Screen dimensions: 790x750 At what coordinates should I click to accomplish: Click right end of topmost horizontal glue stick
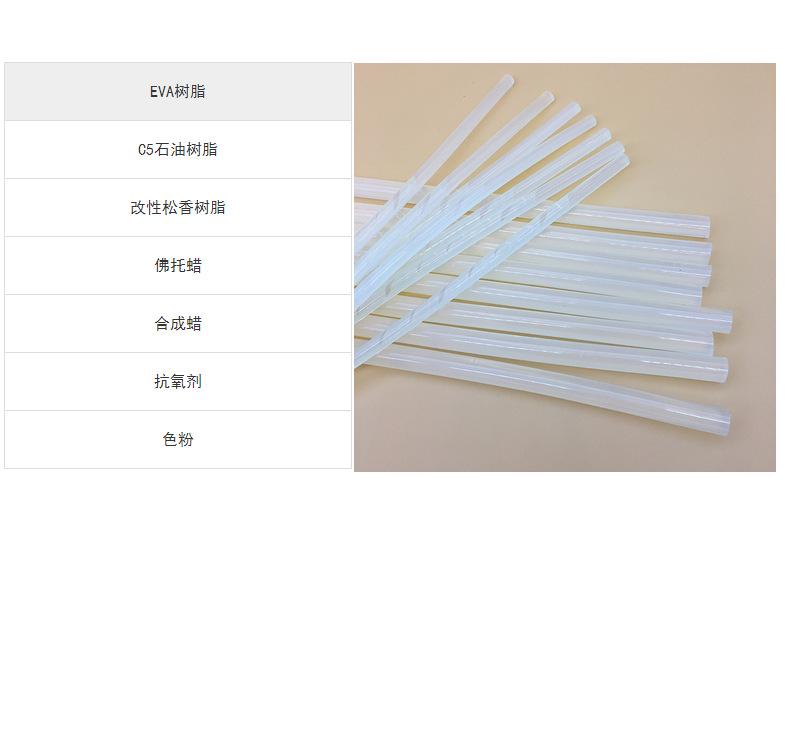pos(703,226)
